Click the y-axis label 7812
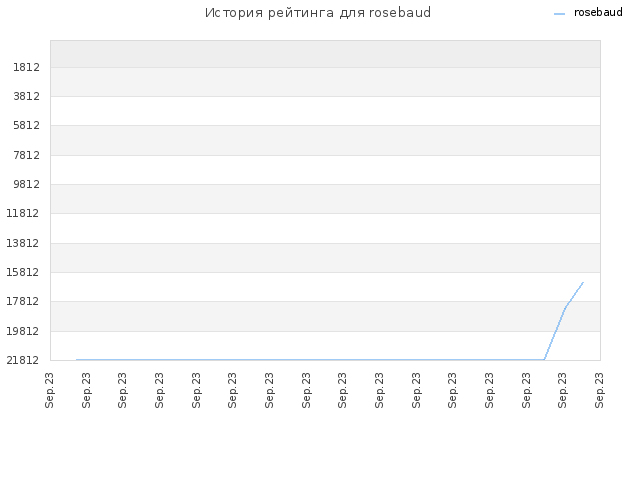Screen dimensions: 640x480 click(x=27, y=155)
